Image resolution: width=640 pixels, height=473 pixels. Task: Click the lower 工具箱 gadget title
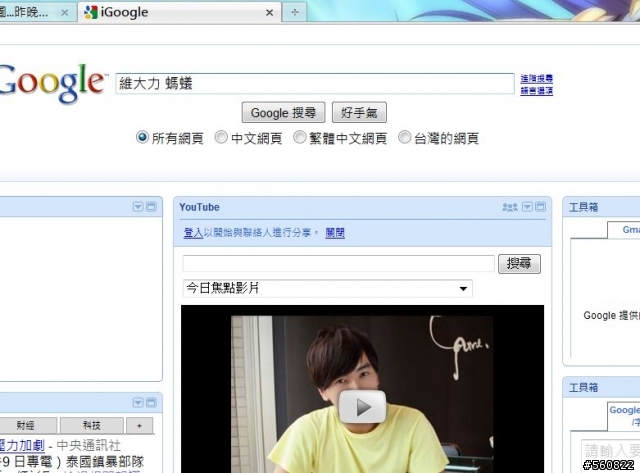coord(583,387)
